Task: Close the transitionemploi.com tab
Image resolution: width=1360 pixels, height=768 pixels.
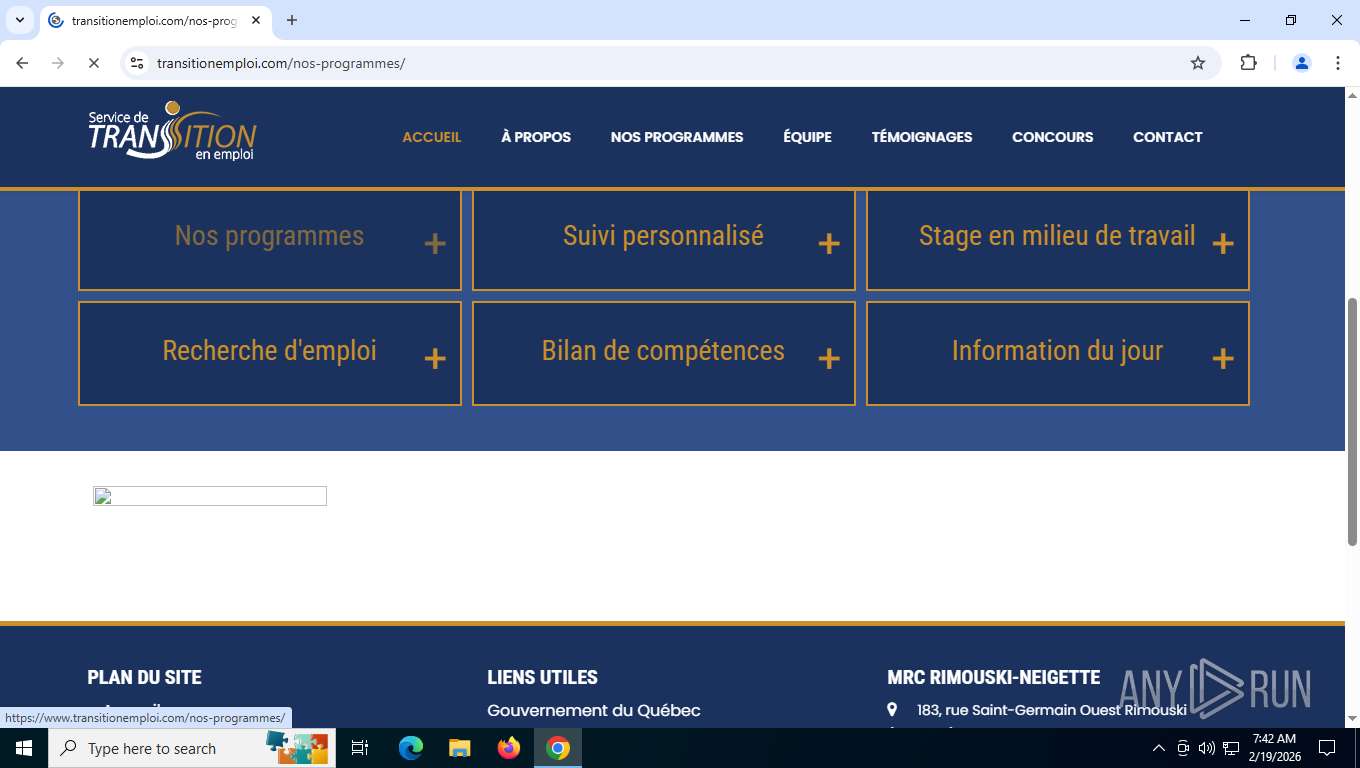Action: [256, 20]
